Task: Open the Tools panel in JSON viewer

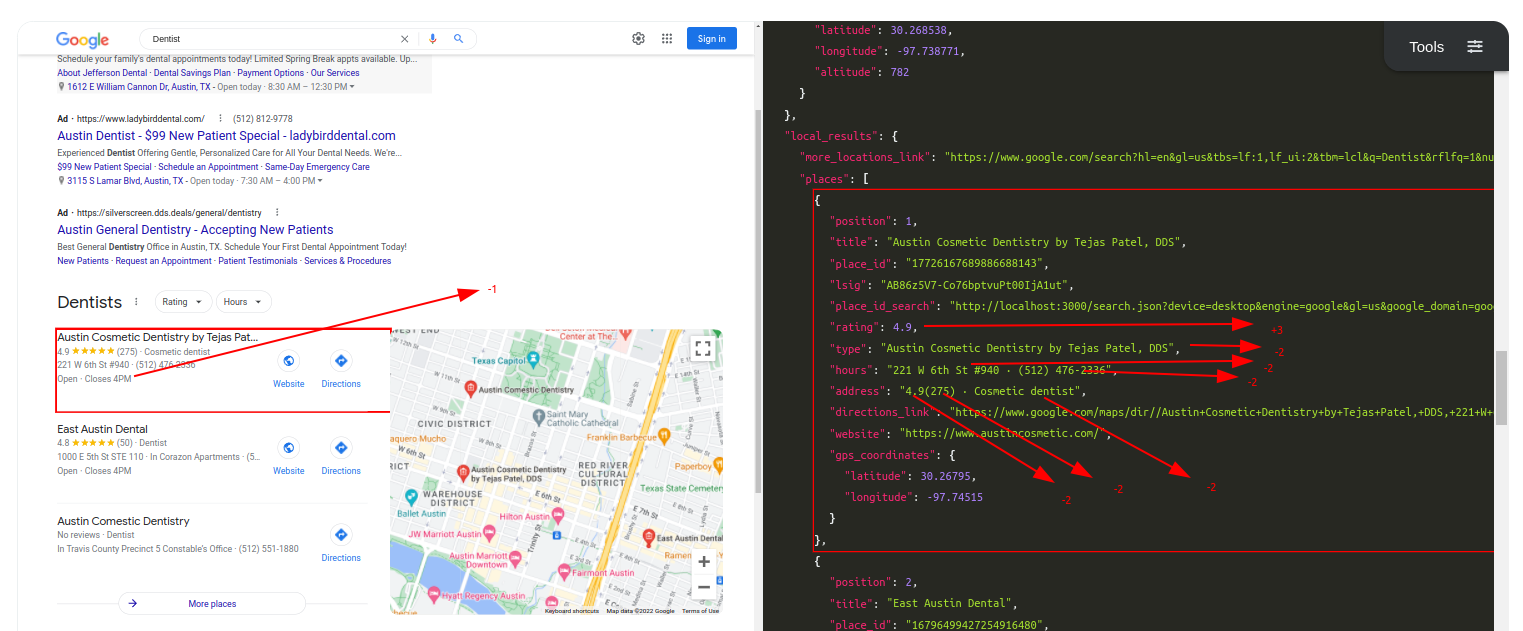Action: [1446, 47]
